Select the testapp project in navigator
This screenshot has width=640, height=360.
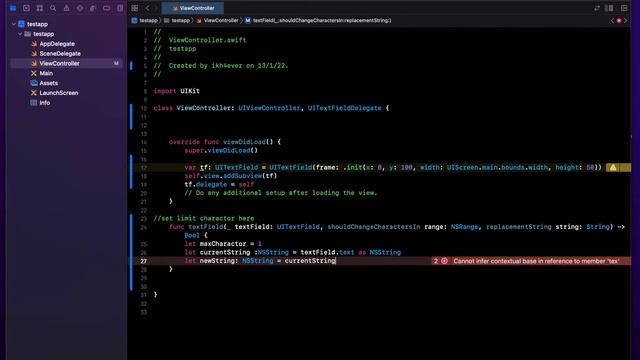point(37,24)
